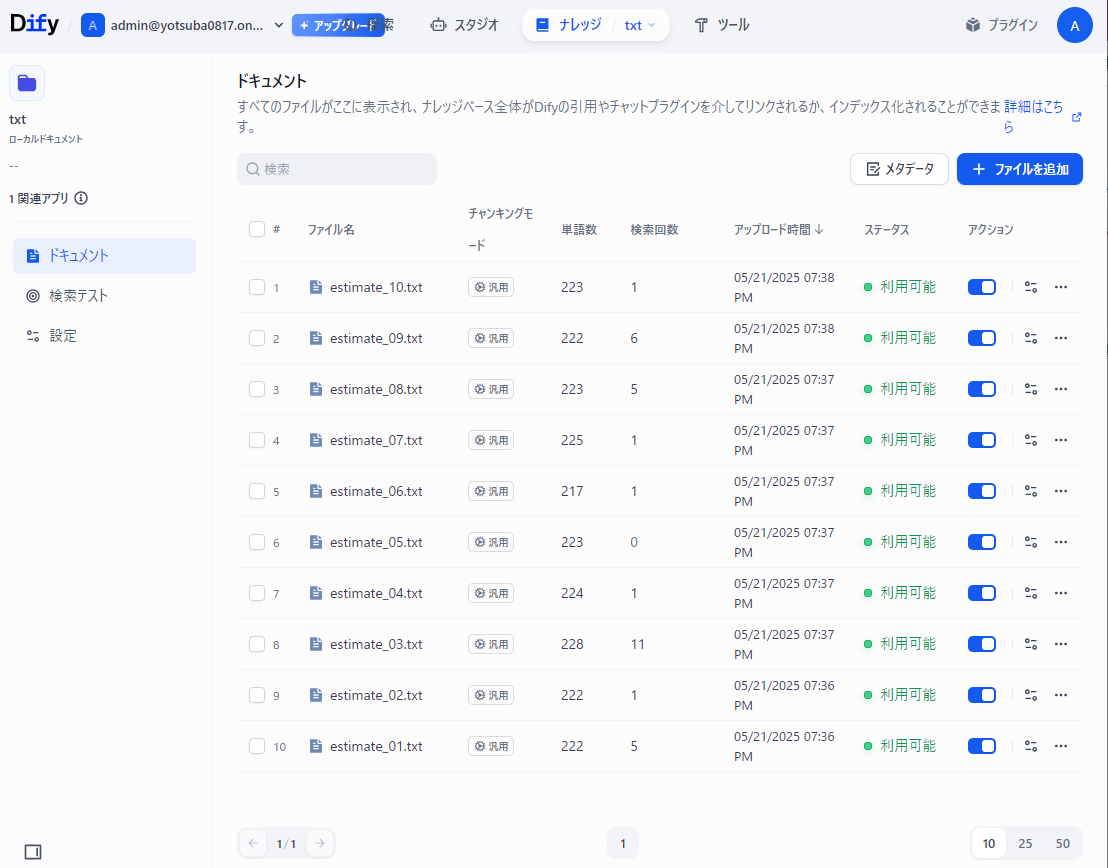
Task: Open settings icon for estimate_08.txt row
Action: [1031, 389]
